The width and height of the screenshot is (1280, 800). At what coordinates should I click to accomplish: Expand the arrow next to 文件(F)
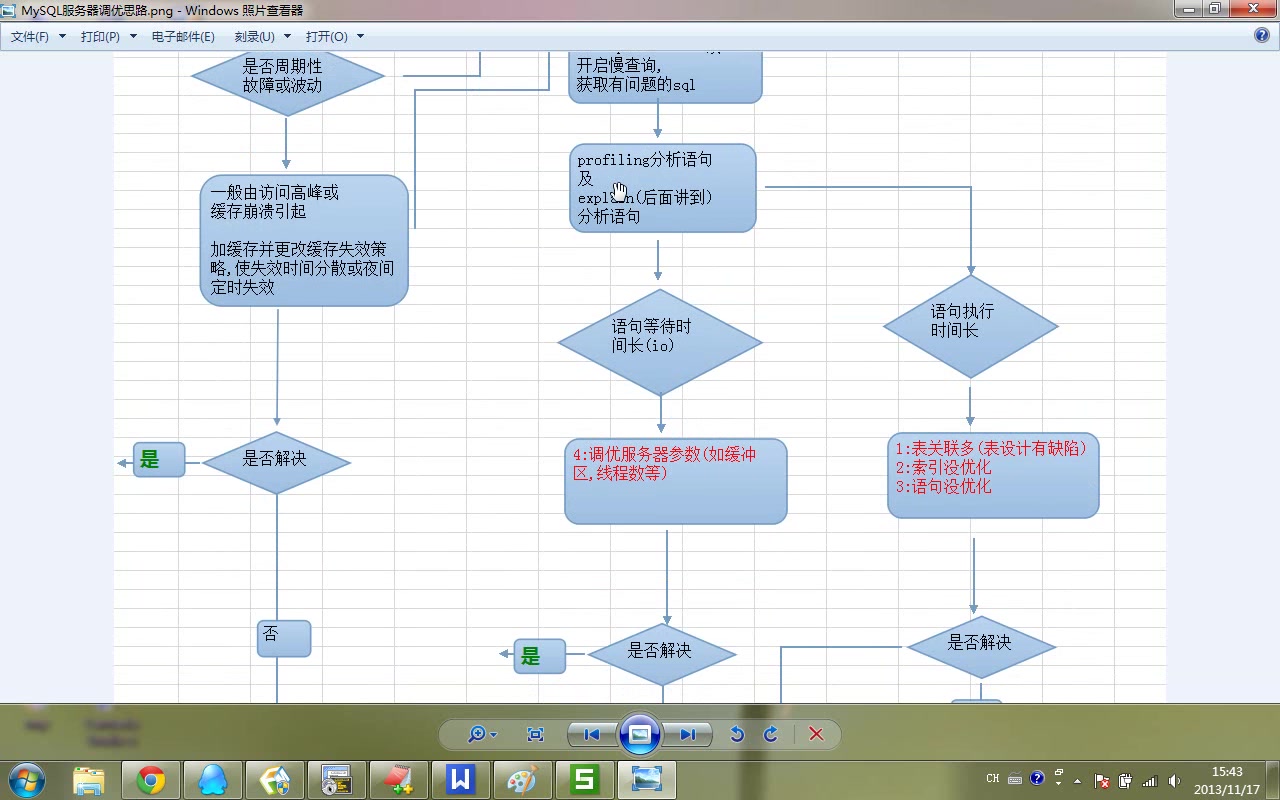[x=62, y=36]
